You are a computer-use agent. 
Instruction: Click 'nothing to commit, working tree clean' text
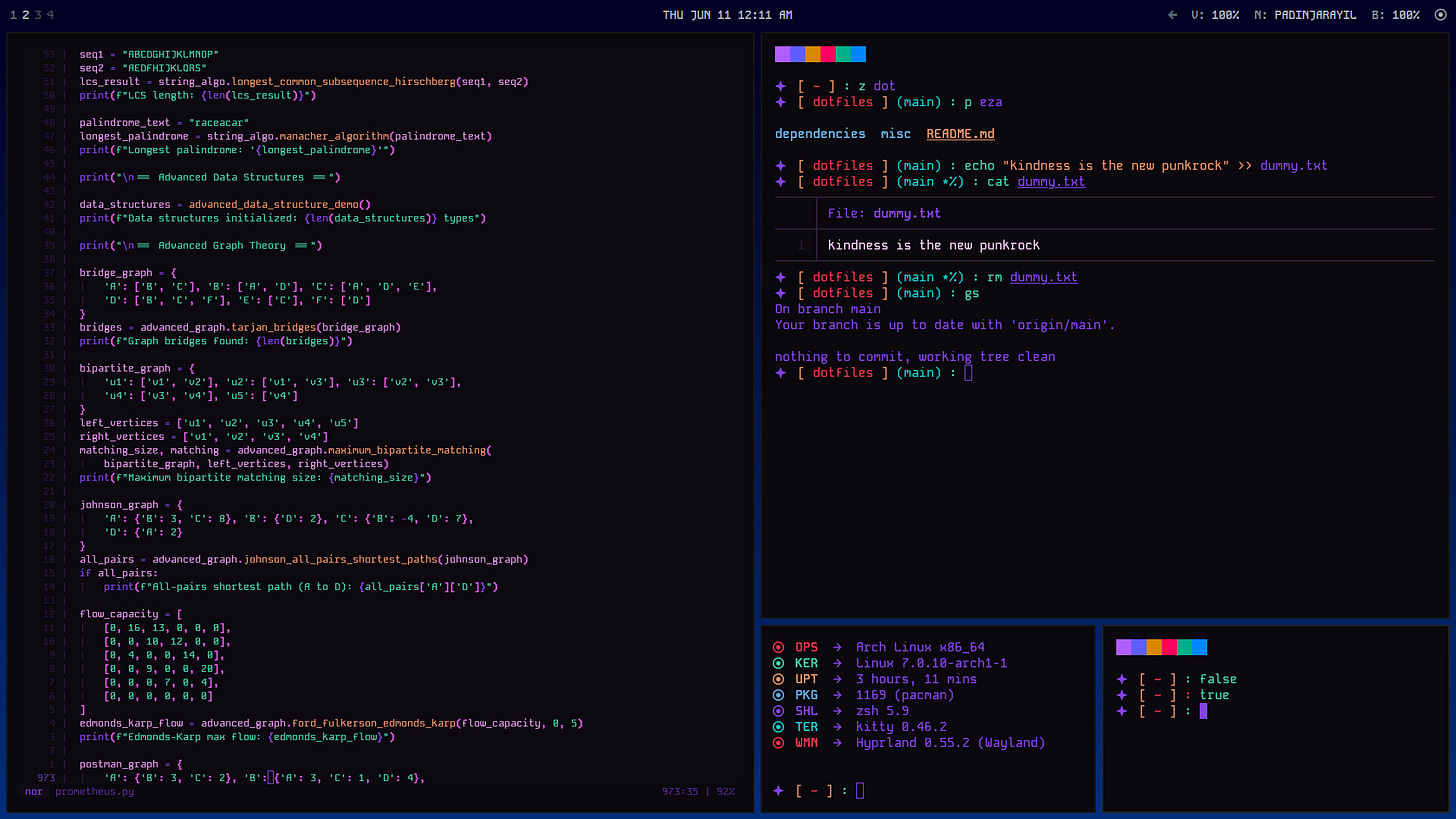click(915, 357)
